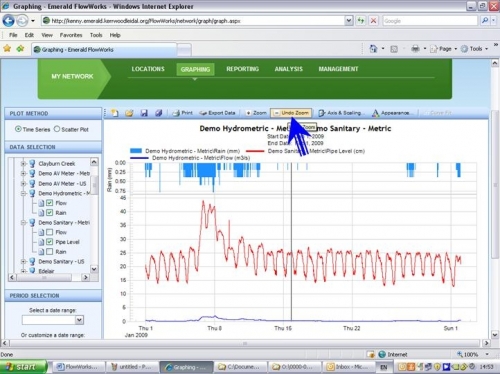The image size is (500, 374).
Task: Click Undo Zoom button
Action: (x=291, y=113)
